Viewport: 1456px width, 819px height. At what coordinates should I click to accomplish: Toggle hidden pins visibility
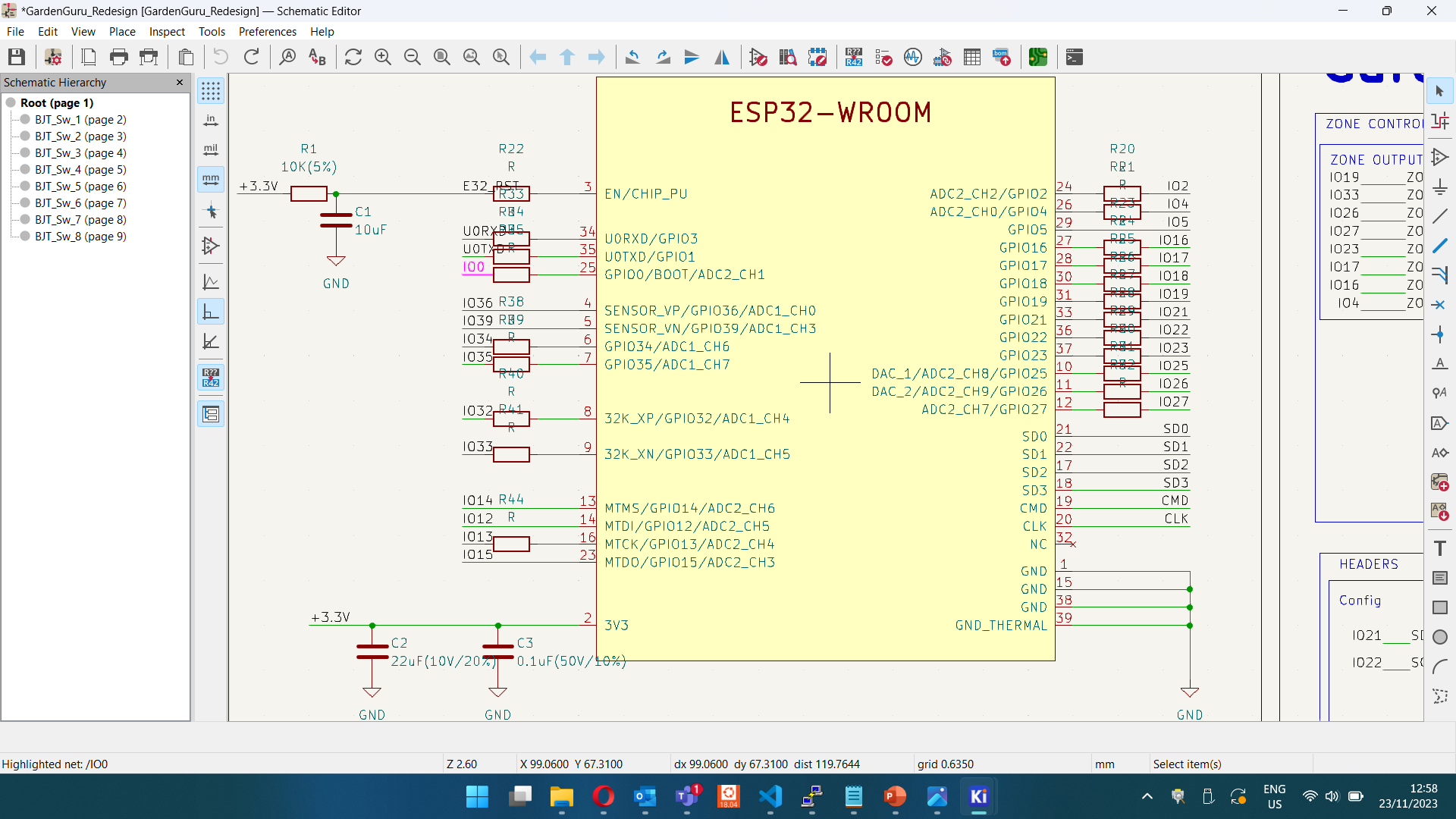coord(211,246)
